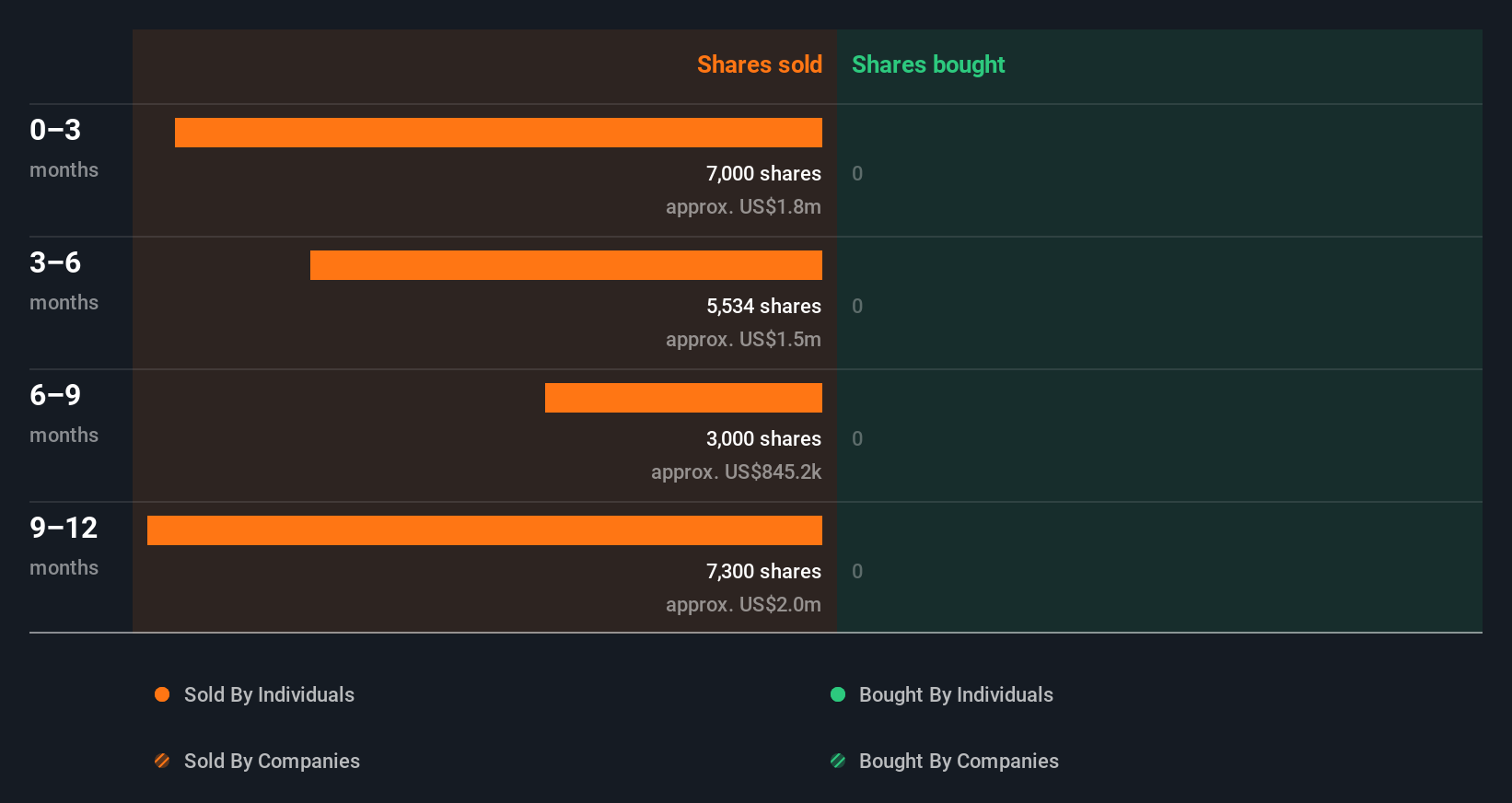Select the Sold By Companies legend label
Screen dimensions: 1512x803
[272, 762]
